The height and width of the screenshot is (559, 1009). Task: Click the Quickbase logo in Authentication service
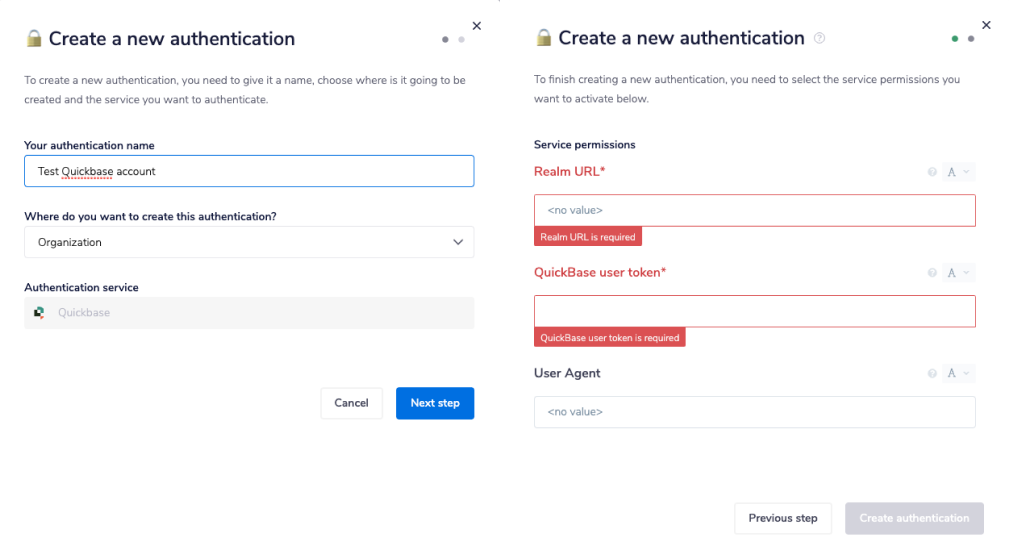click(39, 313)
